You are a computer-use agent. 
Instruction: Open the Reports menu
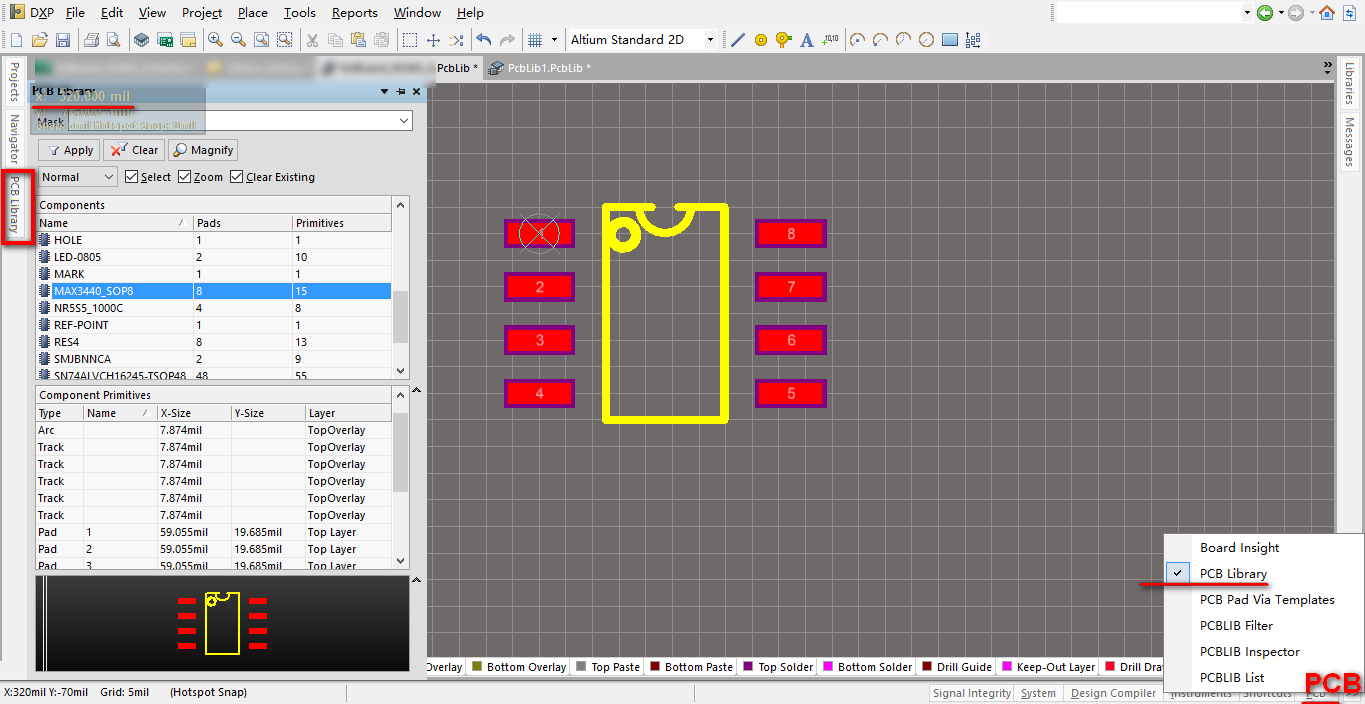[354, 13]
